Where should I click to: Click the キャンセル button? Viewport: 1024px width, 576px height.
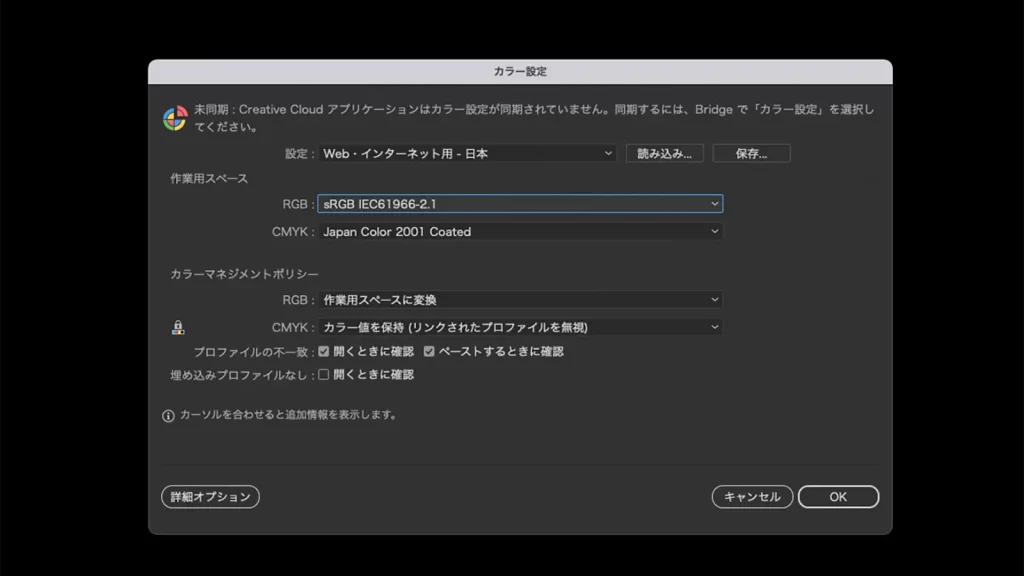(752, 497)
